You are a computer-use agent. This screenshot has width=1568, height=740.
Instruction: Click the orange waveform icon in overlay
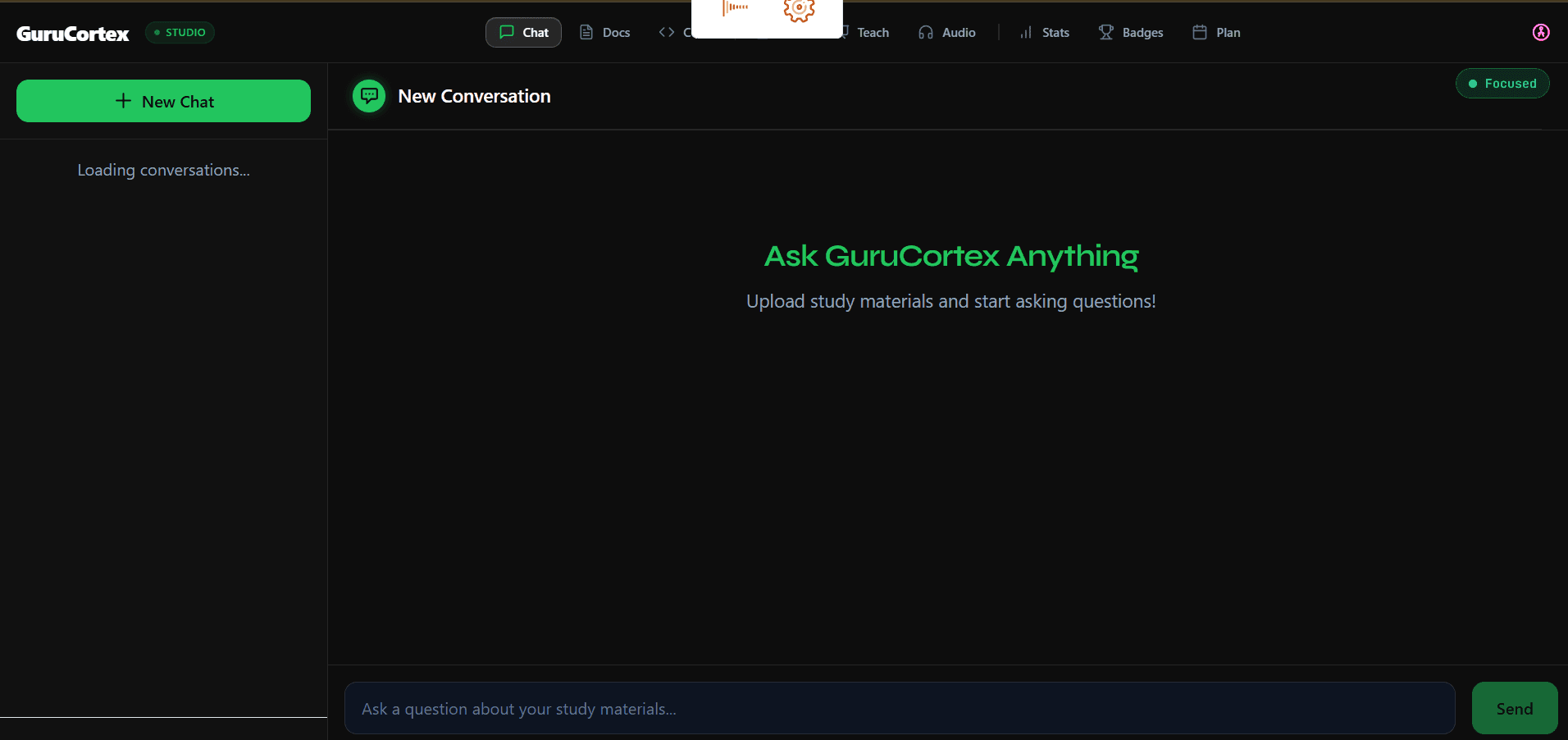coord(736,7)
